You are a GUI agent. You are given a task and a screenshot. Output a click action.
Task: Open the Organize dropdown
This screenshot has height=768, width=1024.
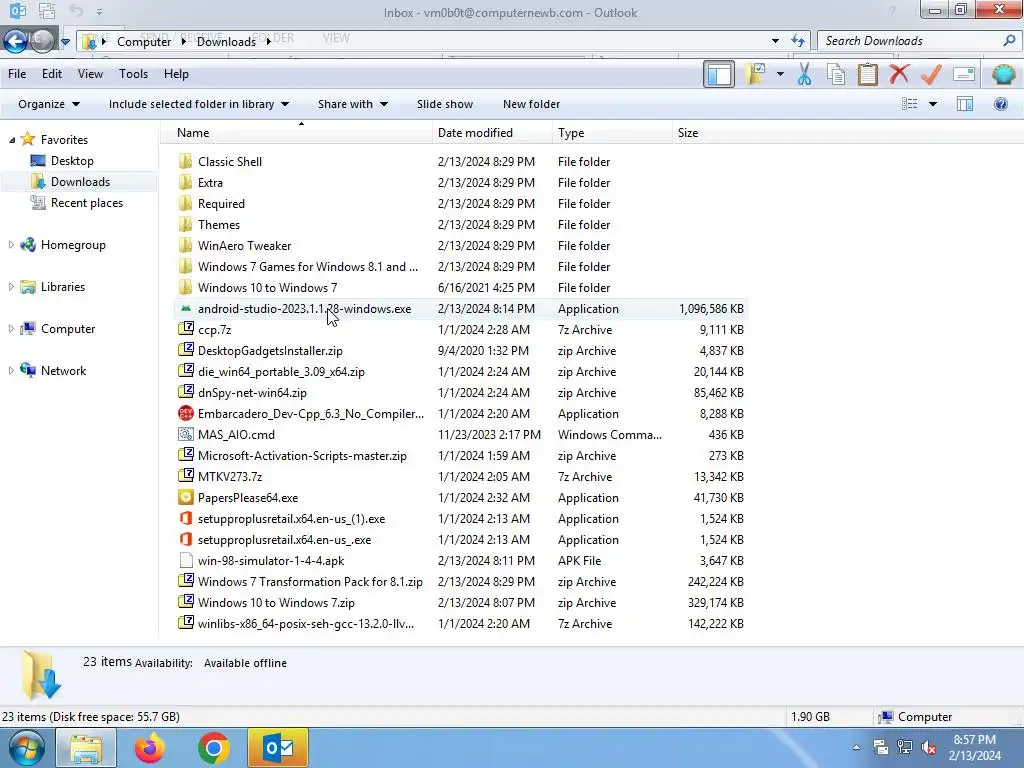[49, 104]
